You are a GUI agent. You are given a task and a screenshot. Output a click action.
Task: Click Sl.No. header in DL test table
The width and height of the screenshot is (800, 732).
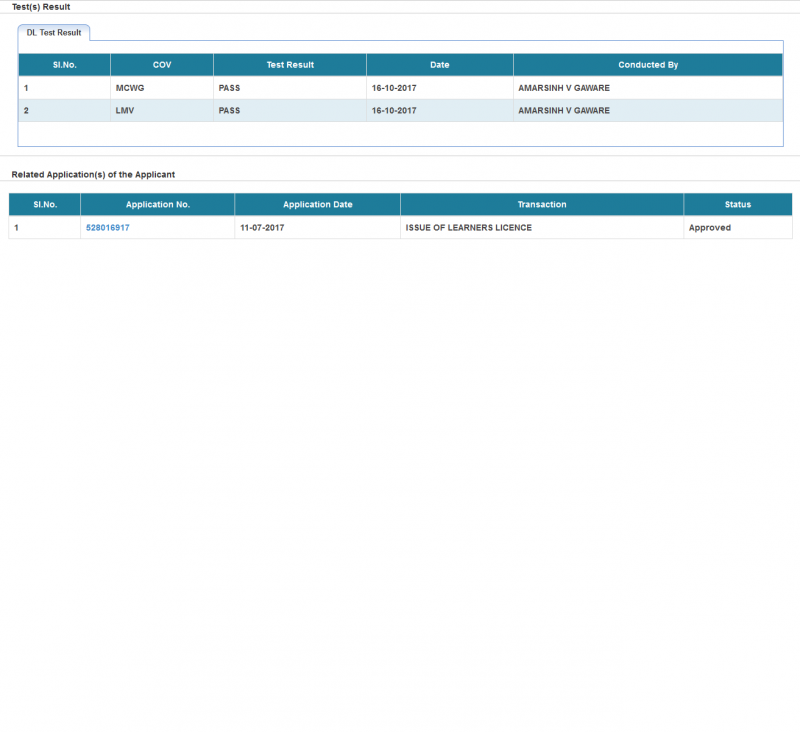pyautogui.click(x=65, y=65)
